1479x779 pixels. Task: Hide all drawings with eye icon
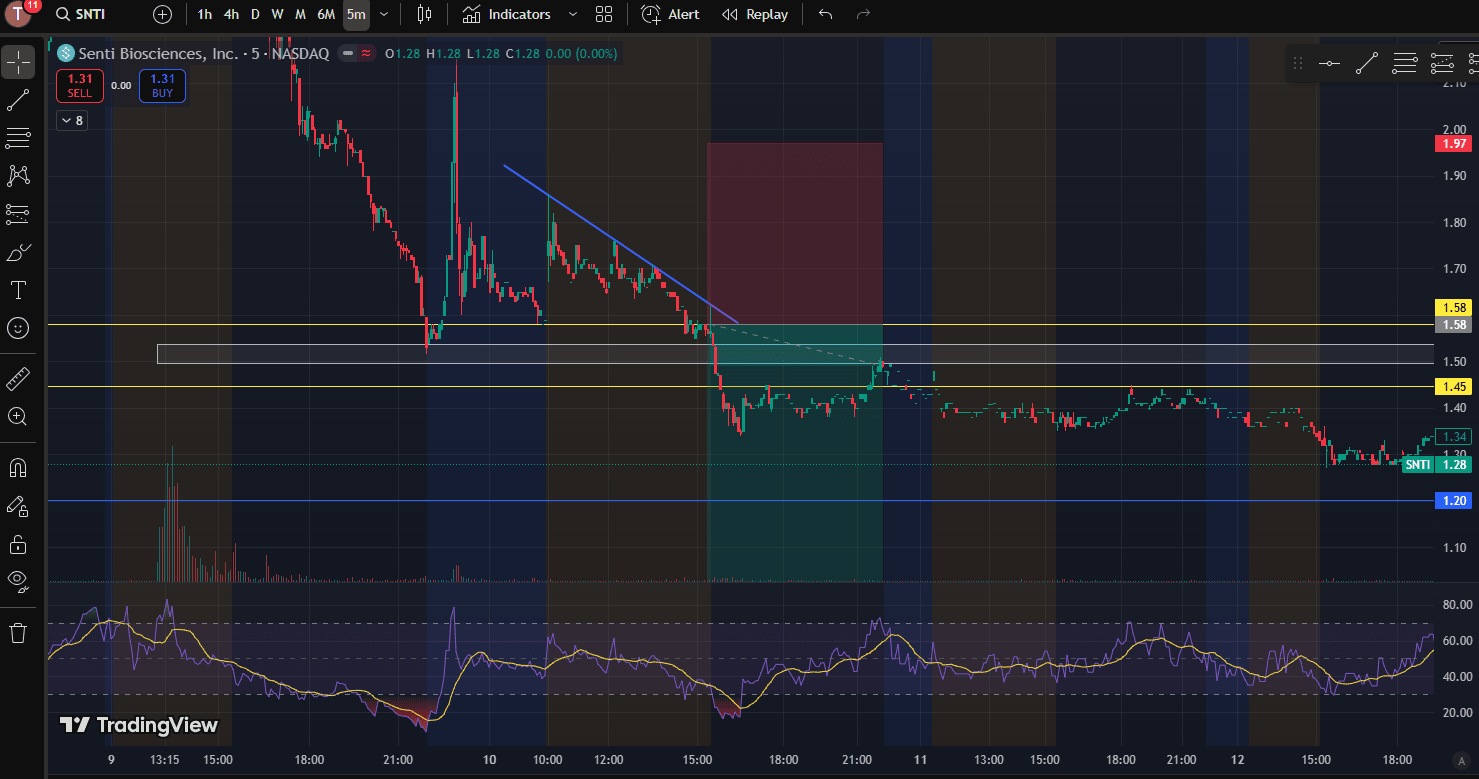(18, 580)
